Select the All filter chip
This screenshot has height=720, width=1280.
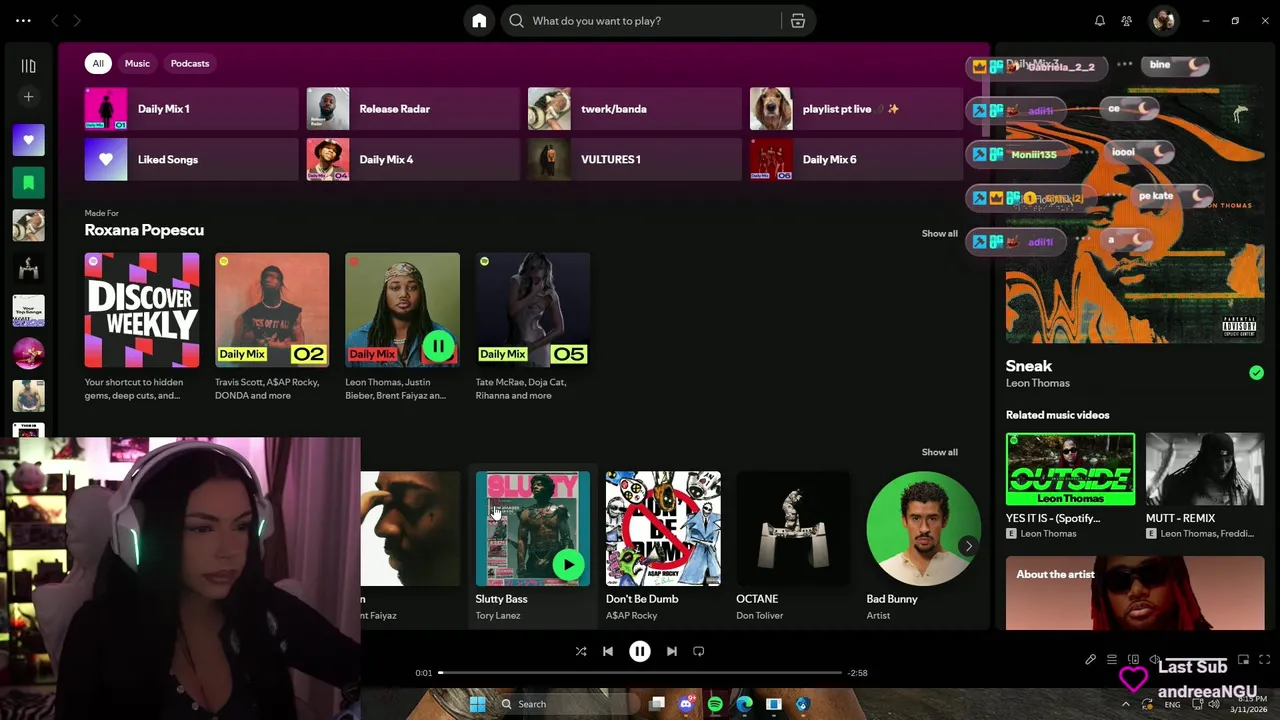point(98,63)
